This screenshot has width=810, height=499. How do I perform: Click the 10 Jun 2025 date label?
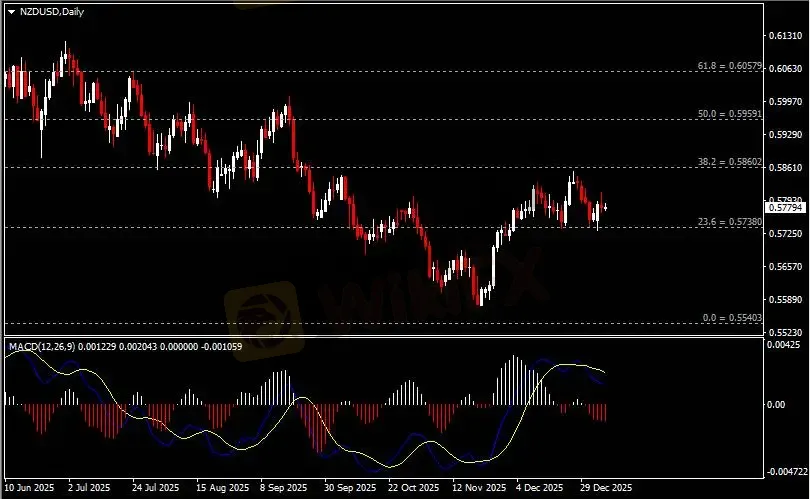(29, 488)
